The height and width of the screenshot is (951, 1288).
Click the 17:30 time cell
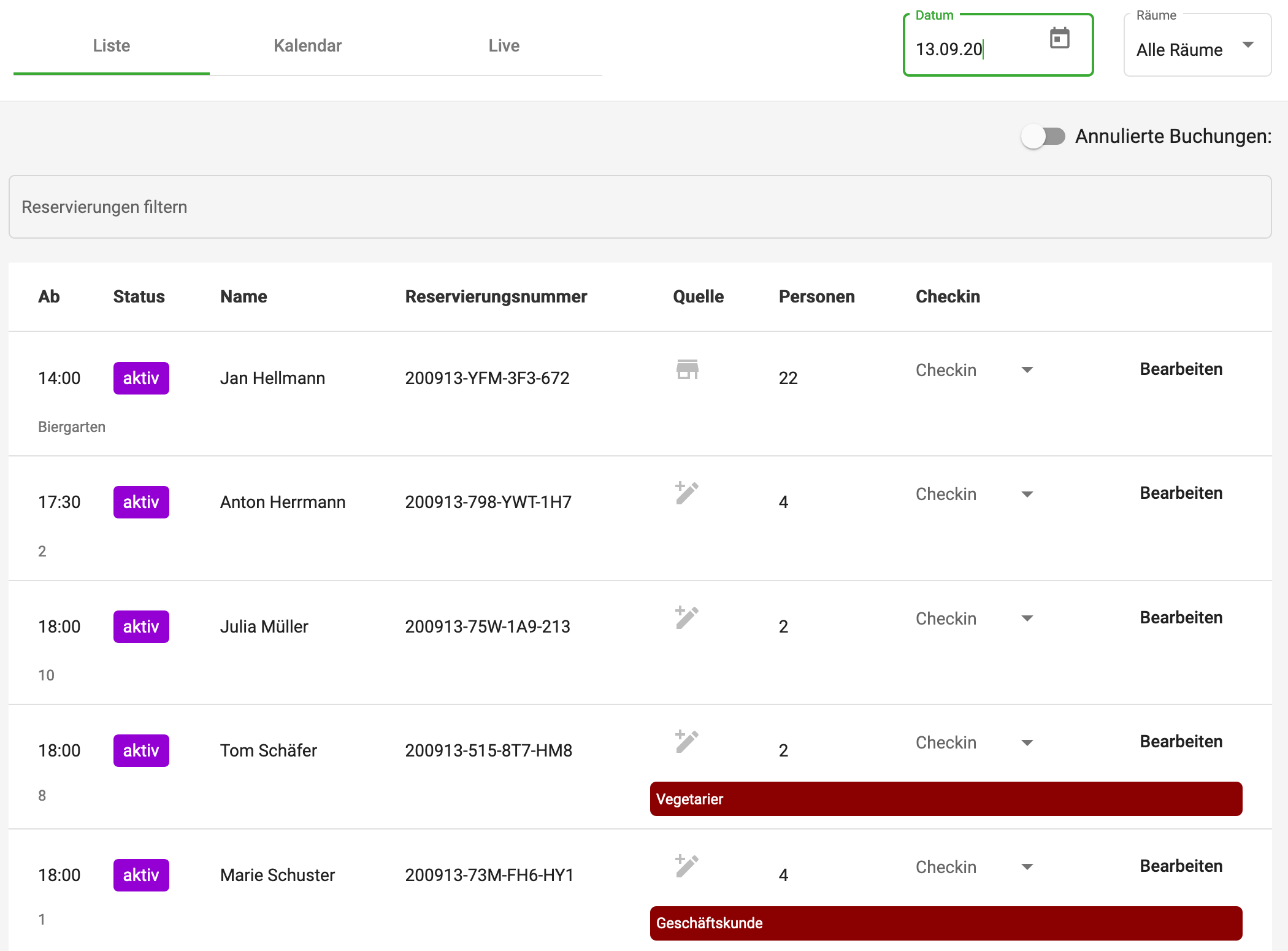point(59,502)
